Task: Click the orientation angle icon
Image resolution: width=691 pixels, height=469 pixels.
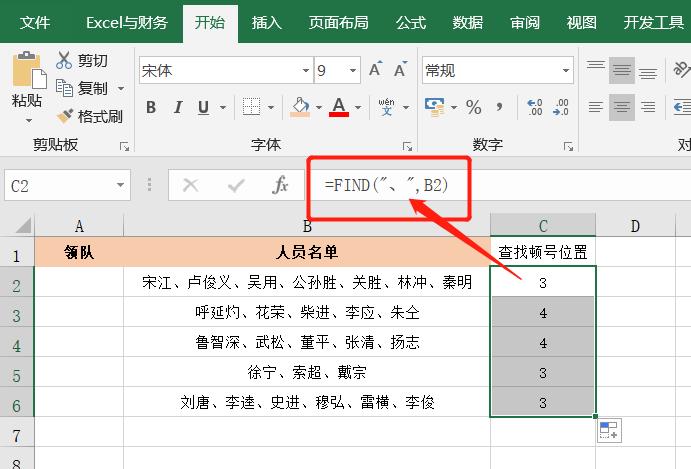Action: 682,70
